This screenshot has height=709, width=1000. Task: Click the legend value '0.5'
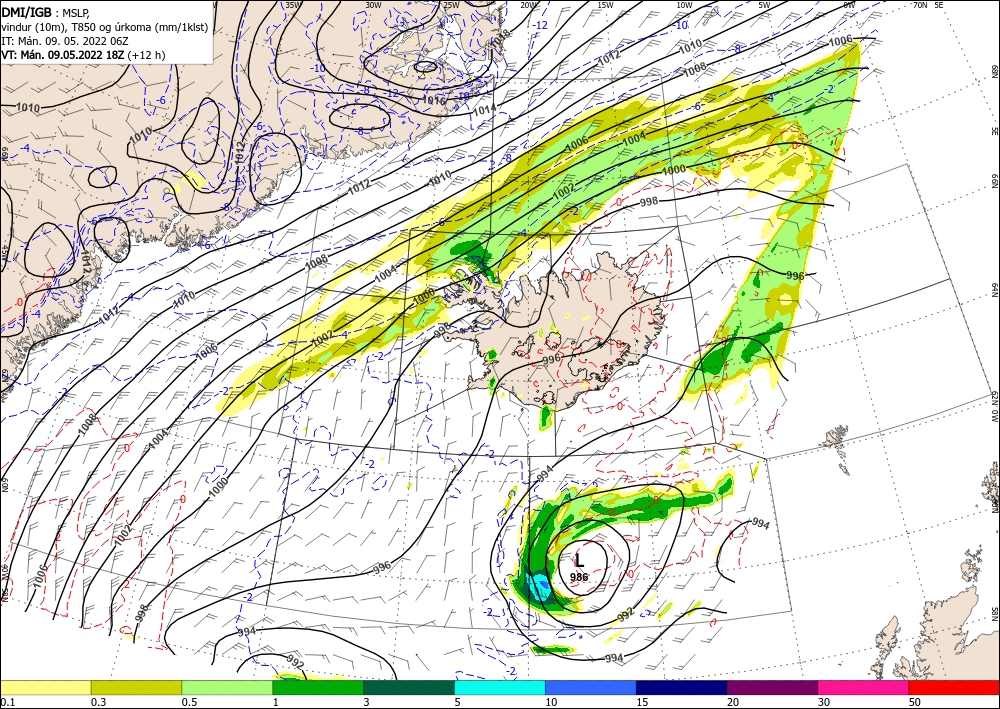click(x=189, y=702)
